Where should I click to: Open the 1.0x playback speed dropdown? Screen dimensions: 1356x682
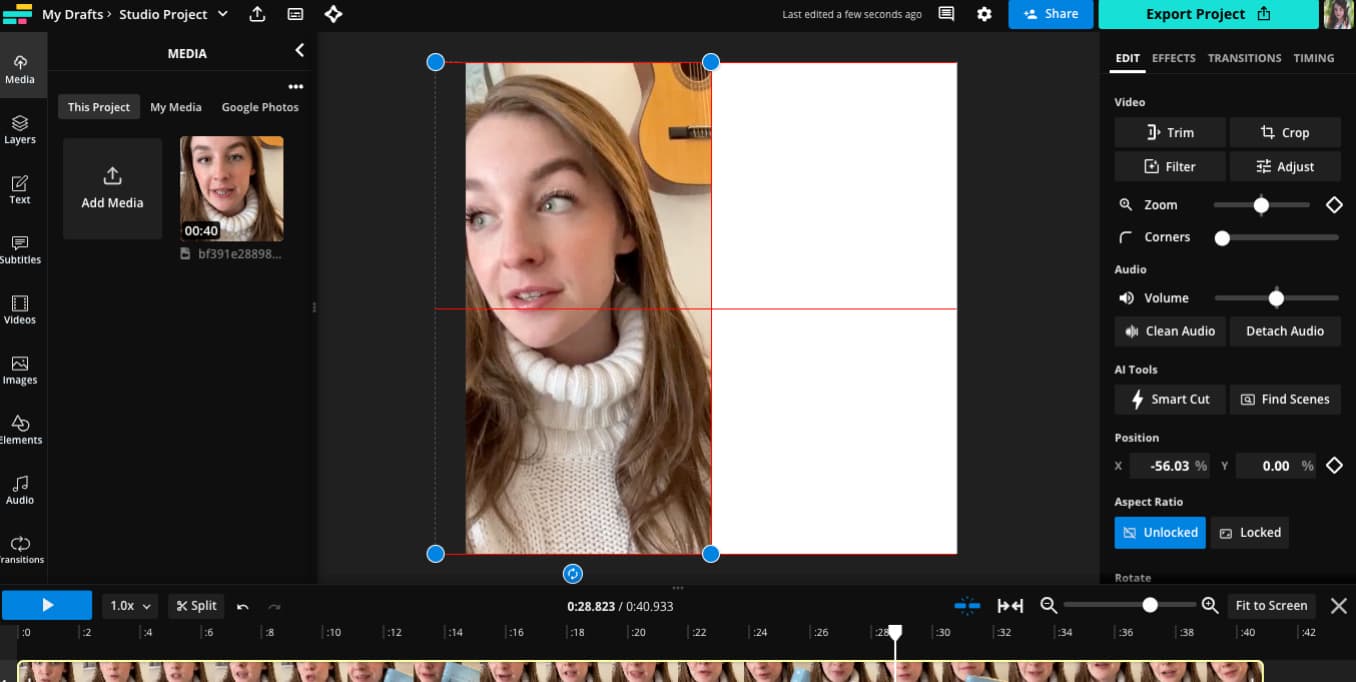coord(131,606)
